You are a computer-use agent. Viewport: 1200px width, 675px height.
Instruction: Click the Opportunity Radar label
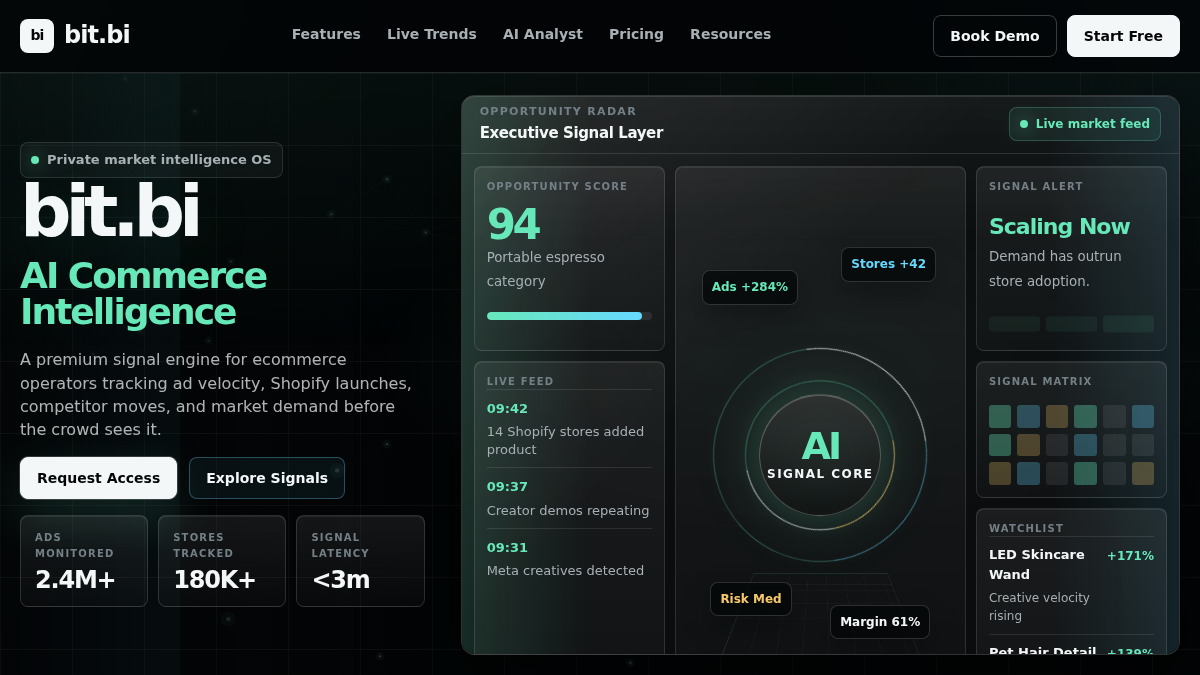[558, 111]
